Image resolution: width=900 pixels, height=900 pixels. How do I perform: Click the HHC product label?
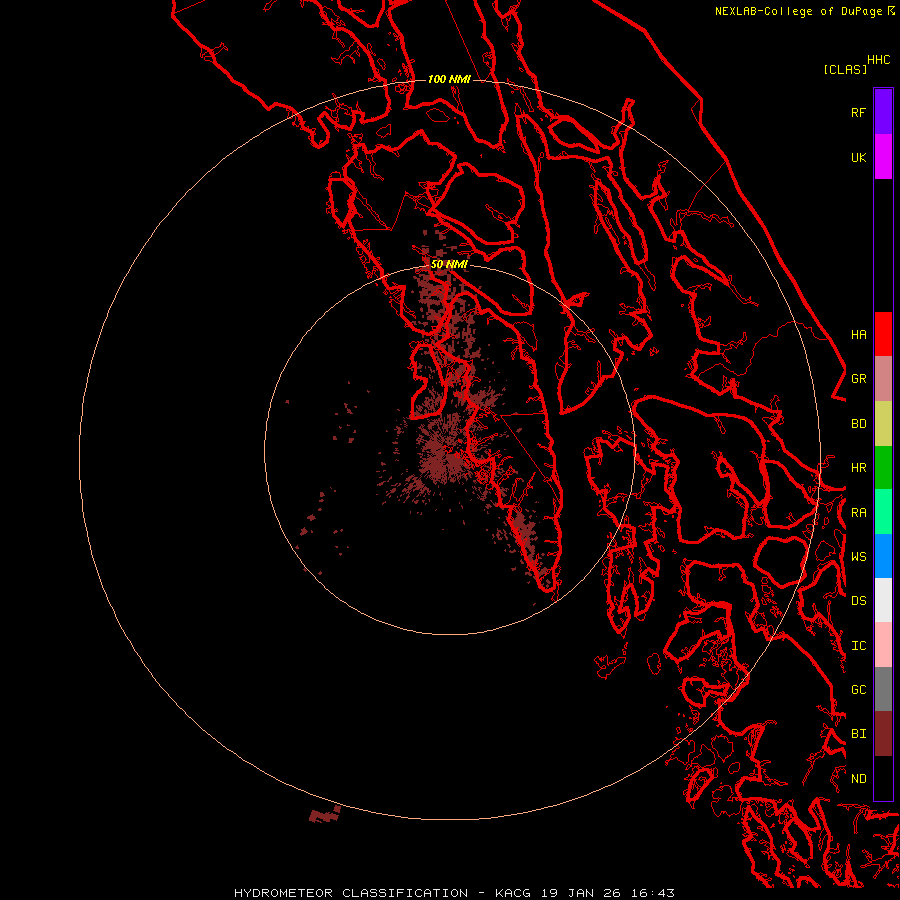(878, 60)
